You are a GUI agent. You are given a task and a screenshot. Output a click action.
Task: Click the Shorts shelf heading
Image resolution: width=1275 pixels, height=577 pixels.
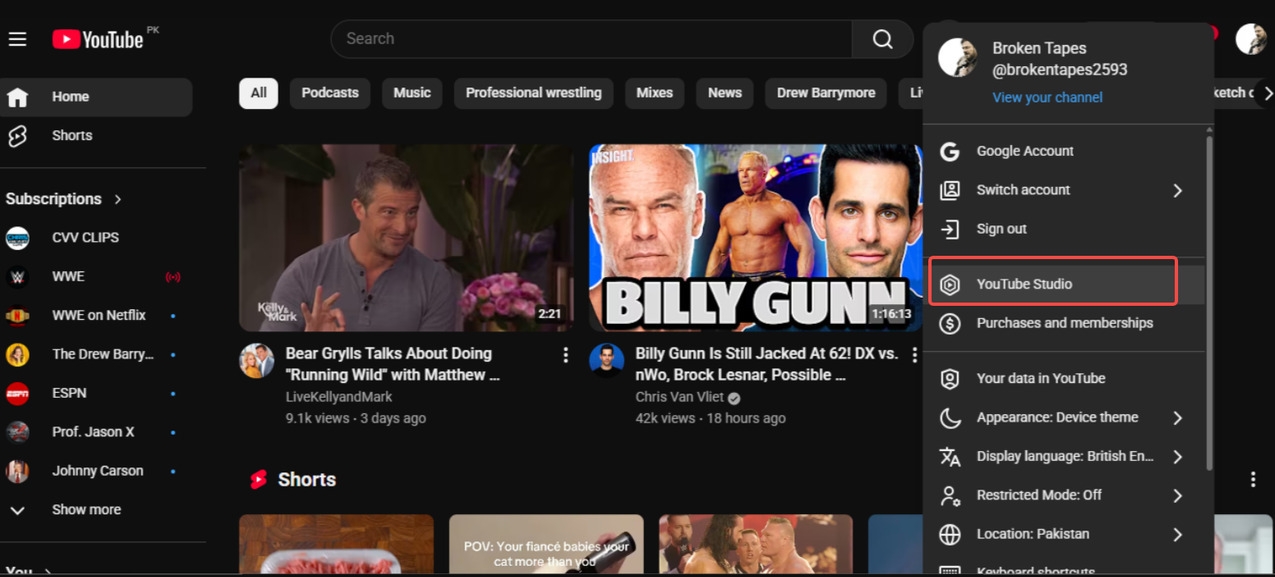tap(307, 480)
